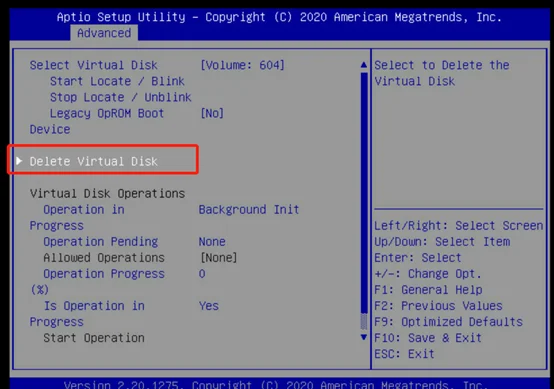Click the arrow beside Delete Virtual Disk
The width and height of the screenshot is (554, 389).
pos(19,161)
